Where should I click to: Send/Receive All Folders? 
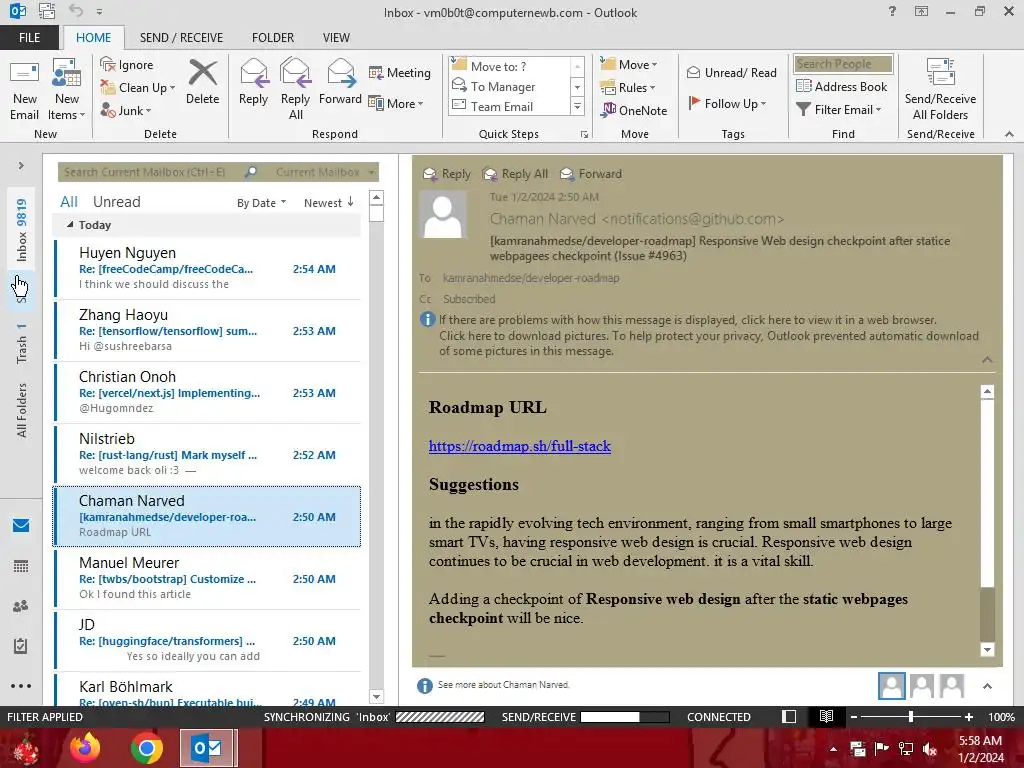pos(940,90)
